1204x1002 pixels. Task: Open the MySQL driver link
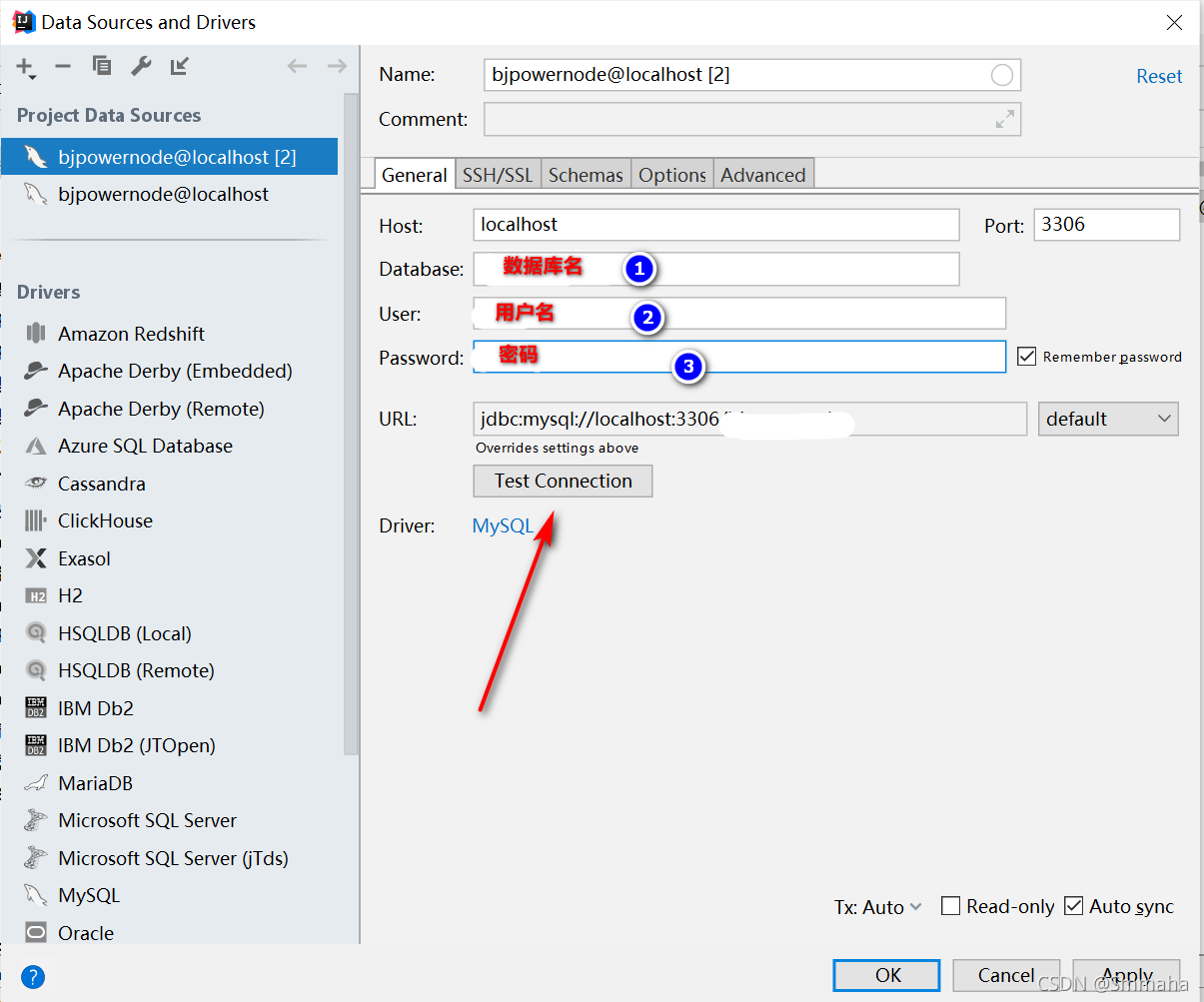point(503,525)
